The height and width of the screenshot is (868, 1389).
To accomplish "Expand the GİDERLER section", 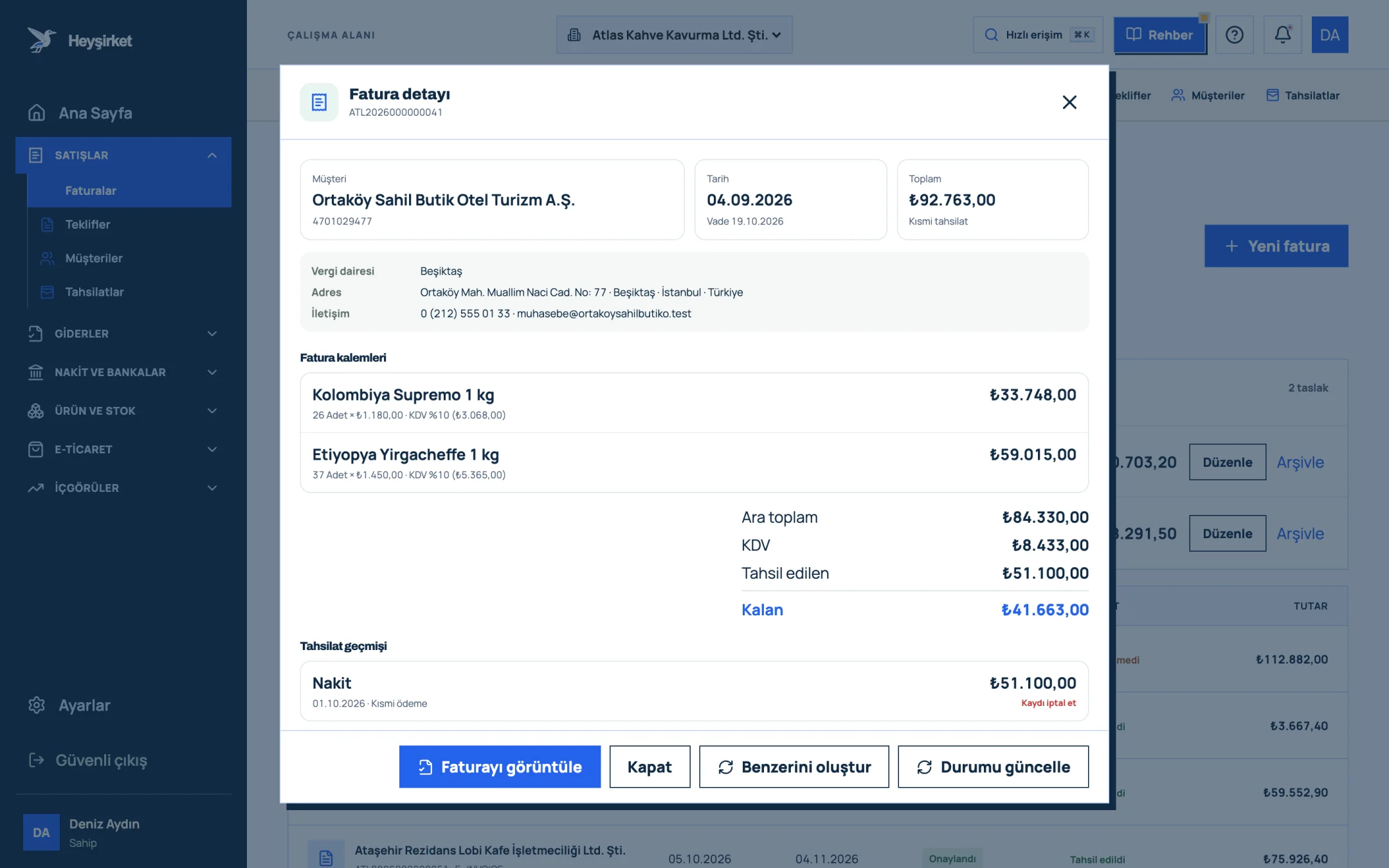I will [x=123, y=334].
